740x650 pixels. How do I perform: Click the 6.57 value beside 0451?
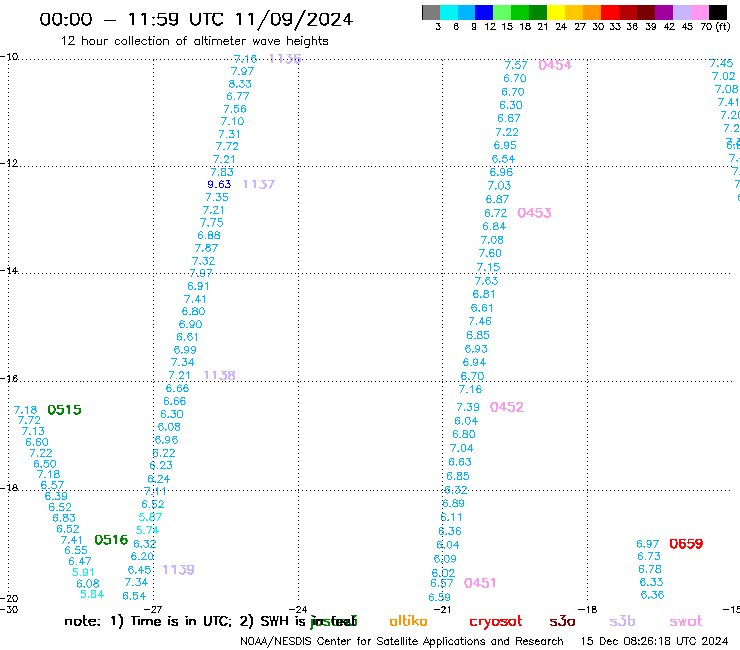pyautogui.click(x=441, y=583)
